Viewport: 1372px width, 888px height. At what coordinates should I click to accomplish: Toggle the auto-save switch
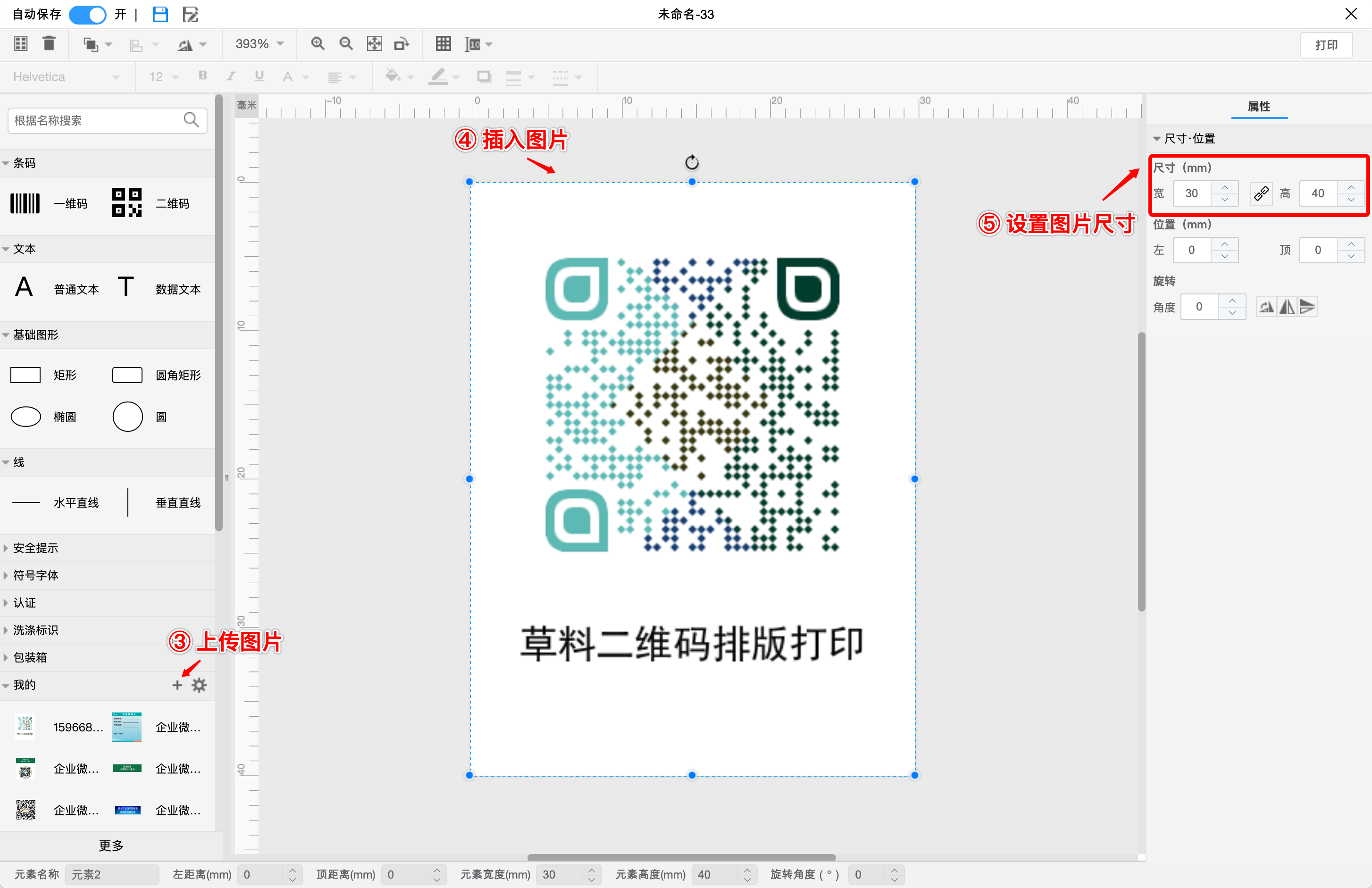(88, 15)
